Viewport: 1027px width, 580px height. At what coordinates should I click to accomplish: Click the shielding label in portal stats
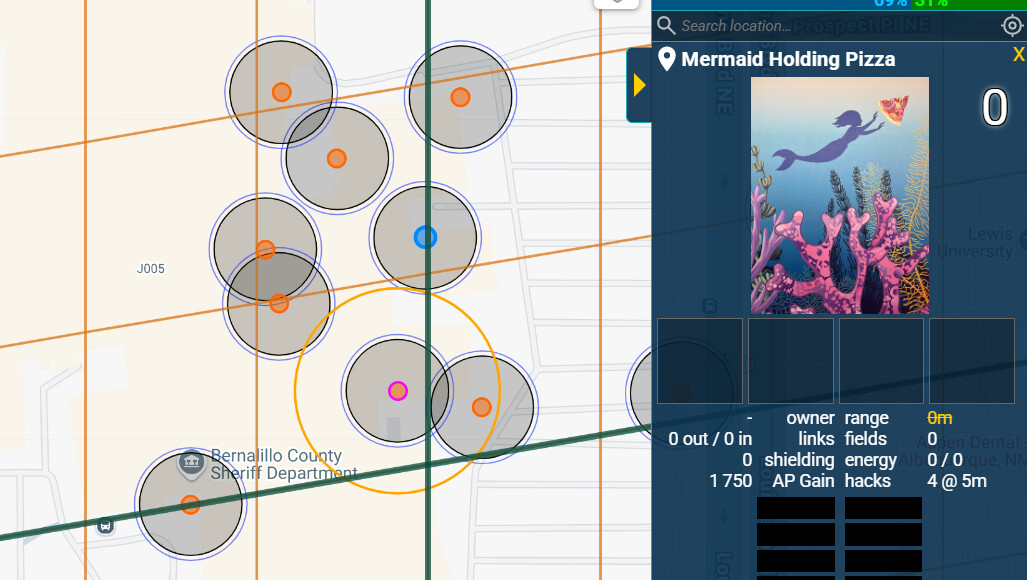click(x=799, y=460)
